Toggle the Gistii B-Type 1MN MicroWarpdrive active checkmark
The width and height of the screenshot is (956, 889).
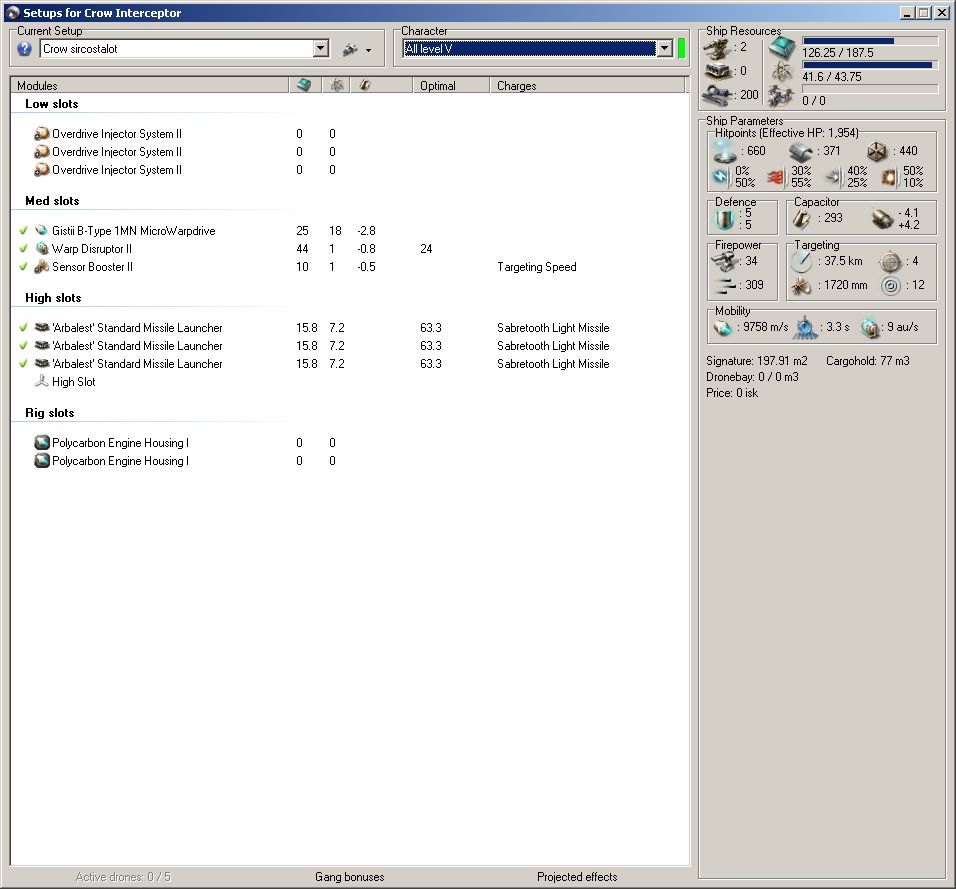point(23,230)
